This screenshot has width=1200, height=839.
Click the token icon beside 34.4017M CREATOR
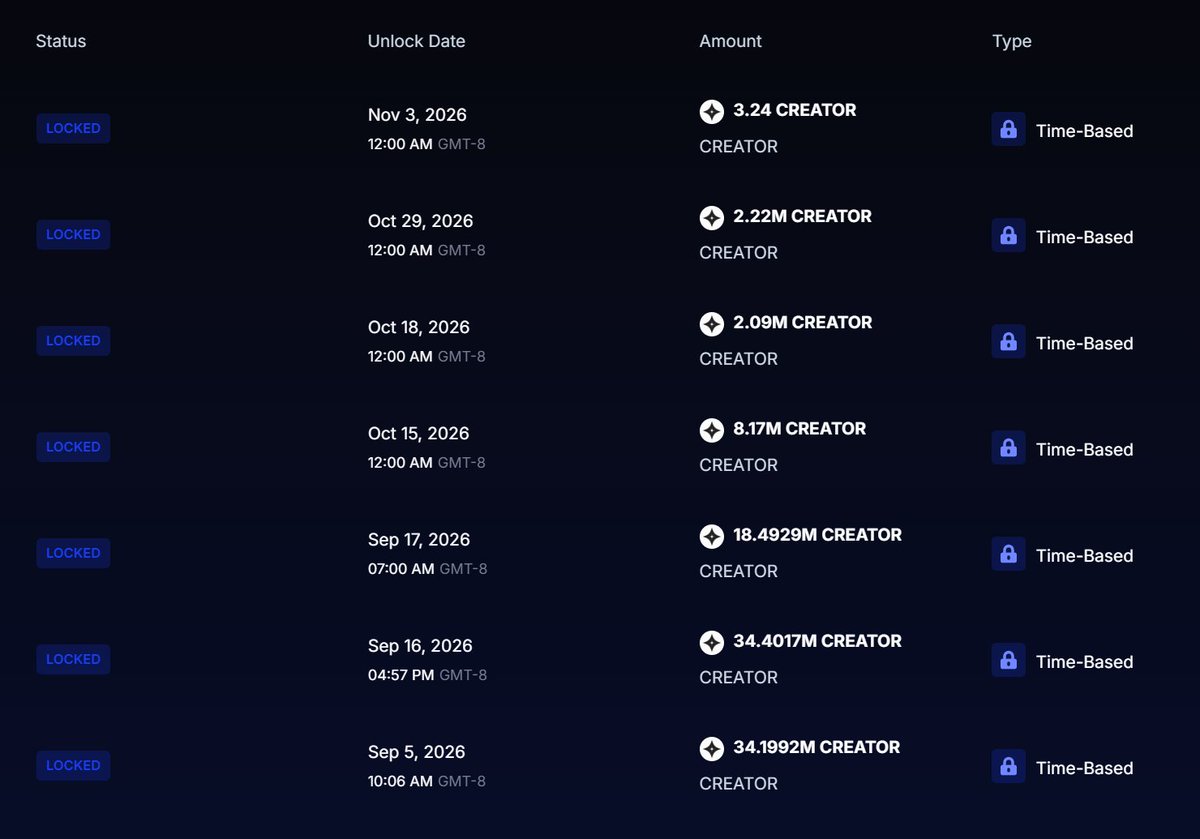click(711, 642)
